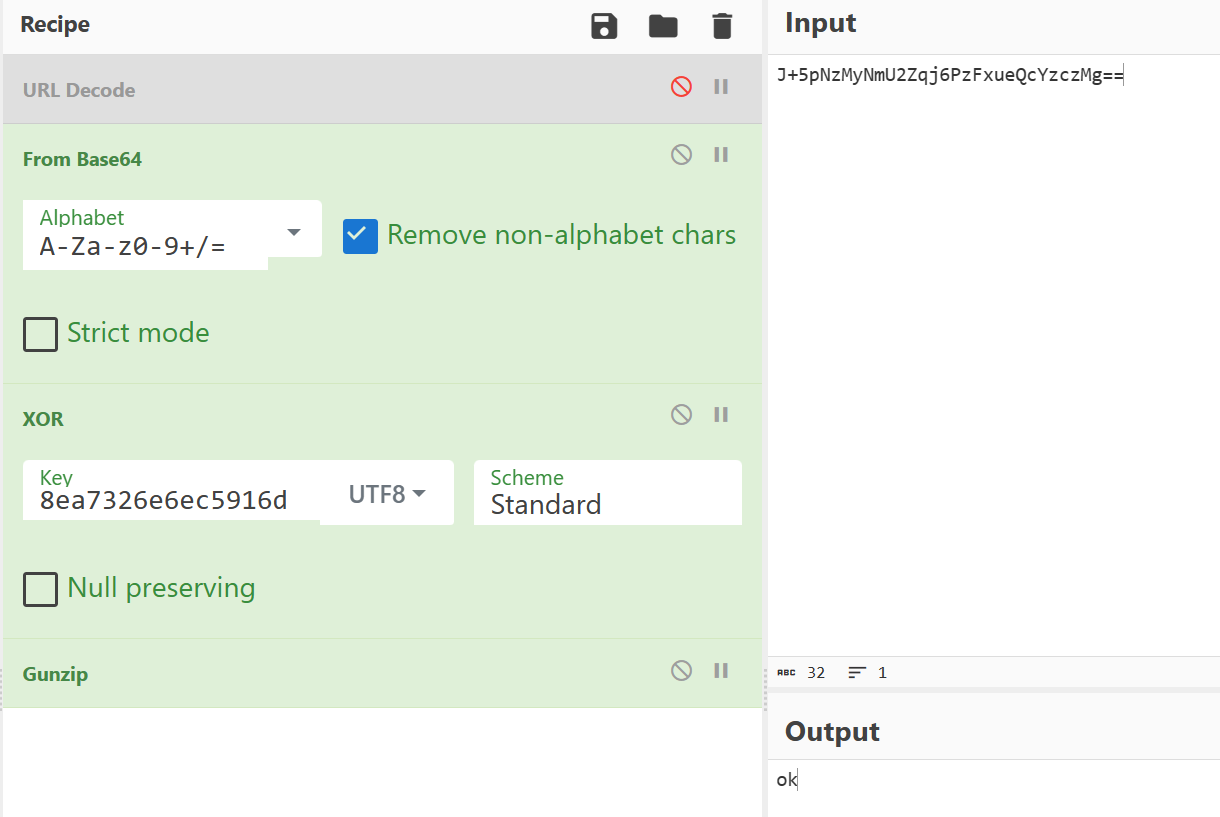Select the Gunzip operation title
This screenshot has height=817, width=1220.
[x=56, y=674]
